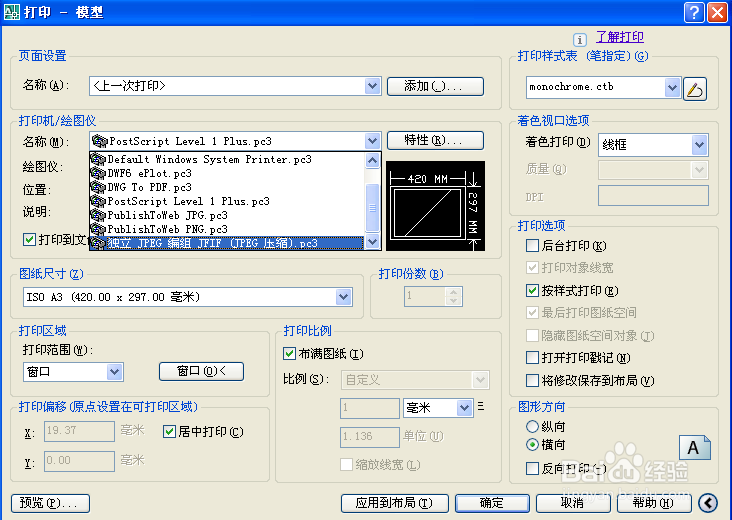Select PostScript Level 1 Plus.pc3 list entry
The height and width of the screenshot is (520, 732).
tap(226, 201)
